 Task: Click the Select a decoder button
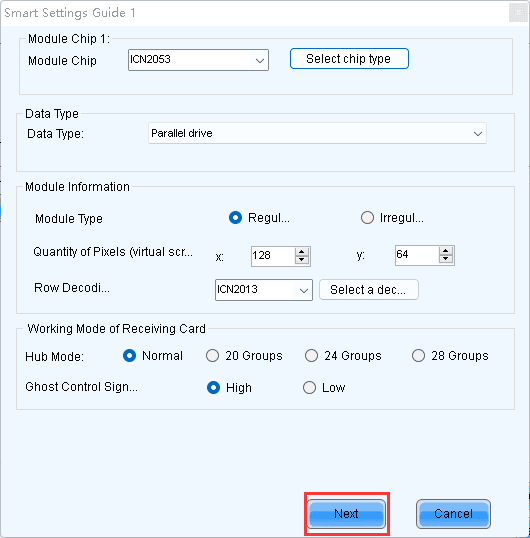coord(369,290)
